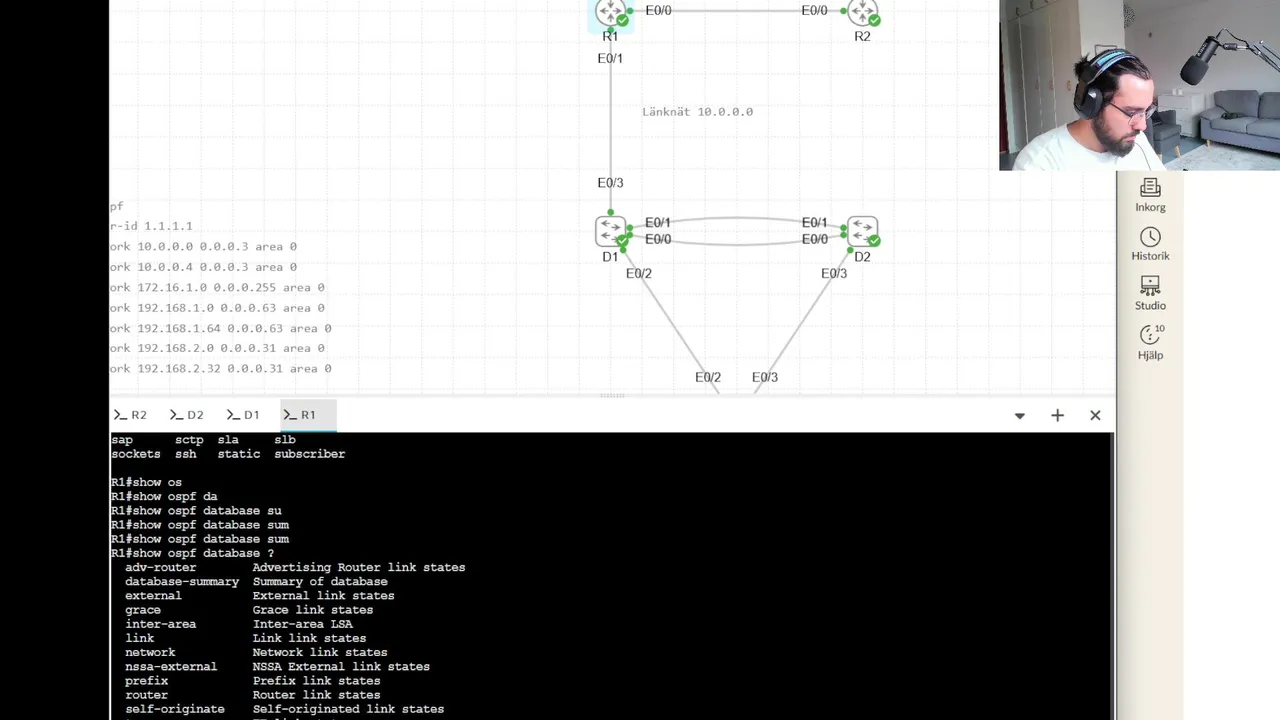1280x720 pixels.
Task: Open Historik in the sidebar
Action: [1150, 245]
